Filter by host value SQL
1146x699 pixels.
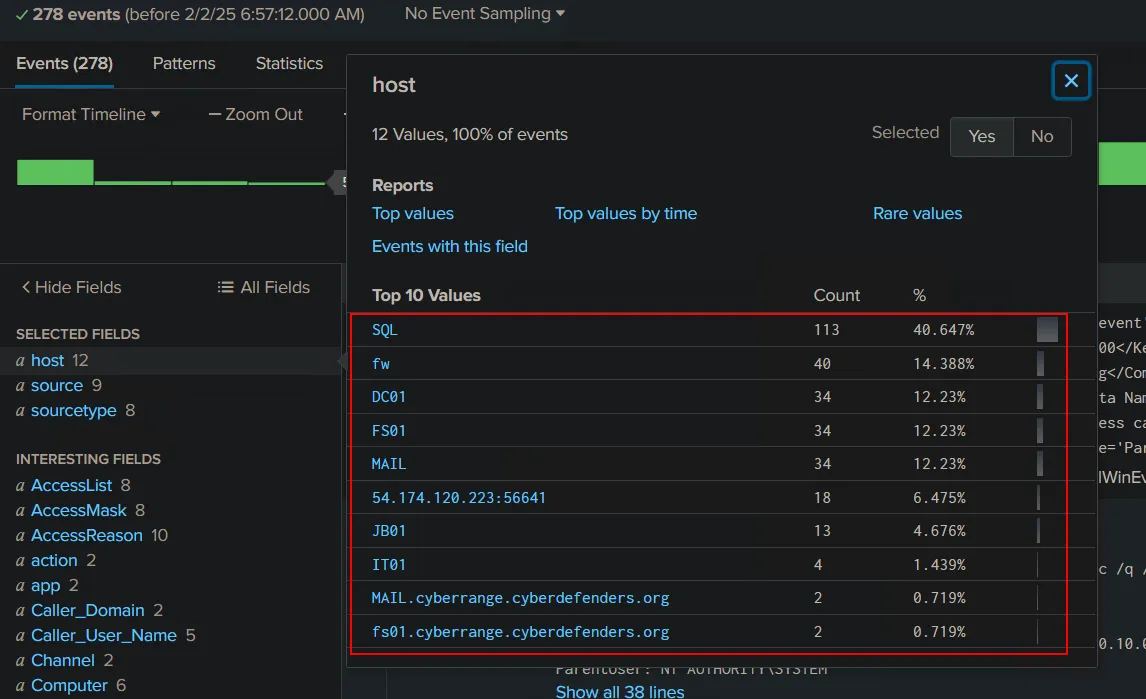385,330
